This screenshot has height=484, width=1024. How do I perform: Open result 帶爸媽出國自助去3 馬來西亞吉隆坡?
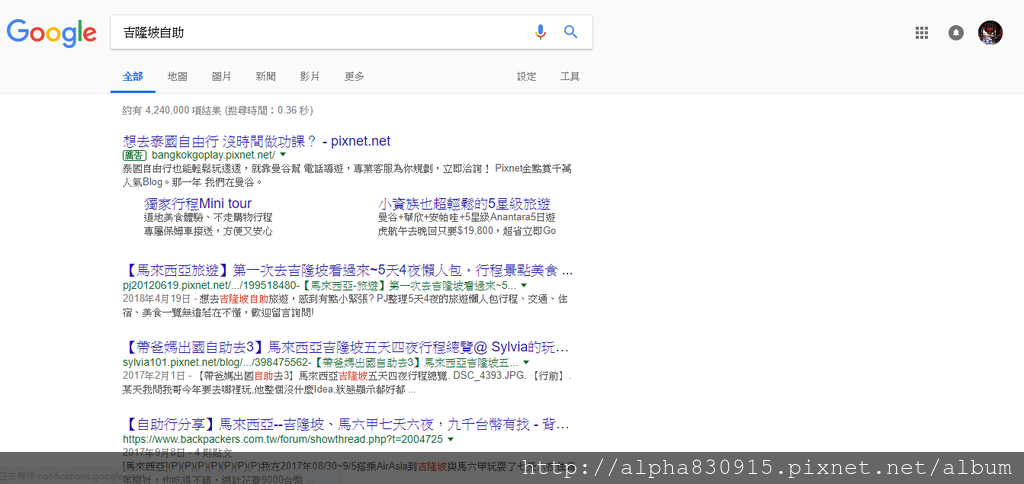345,346
